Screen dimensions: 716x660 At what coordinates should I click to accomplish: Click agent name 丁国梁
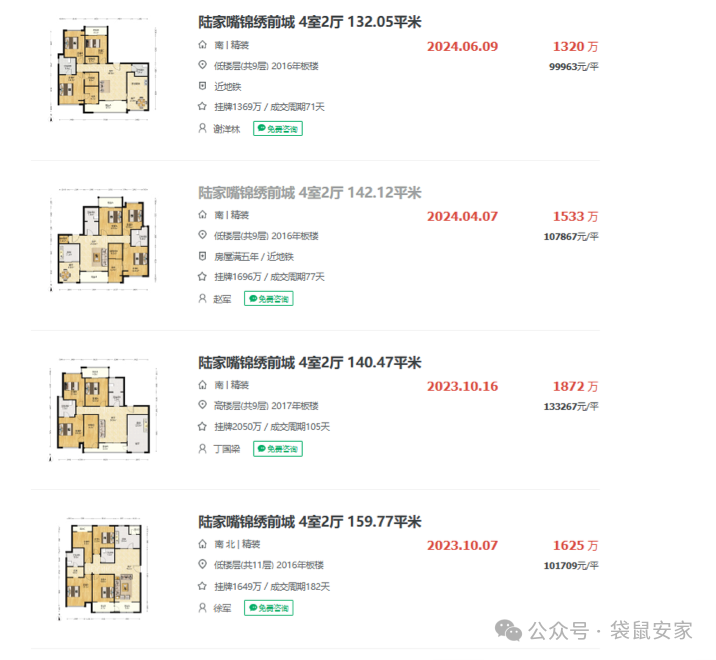228,449
